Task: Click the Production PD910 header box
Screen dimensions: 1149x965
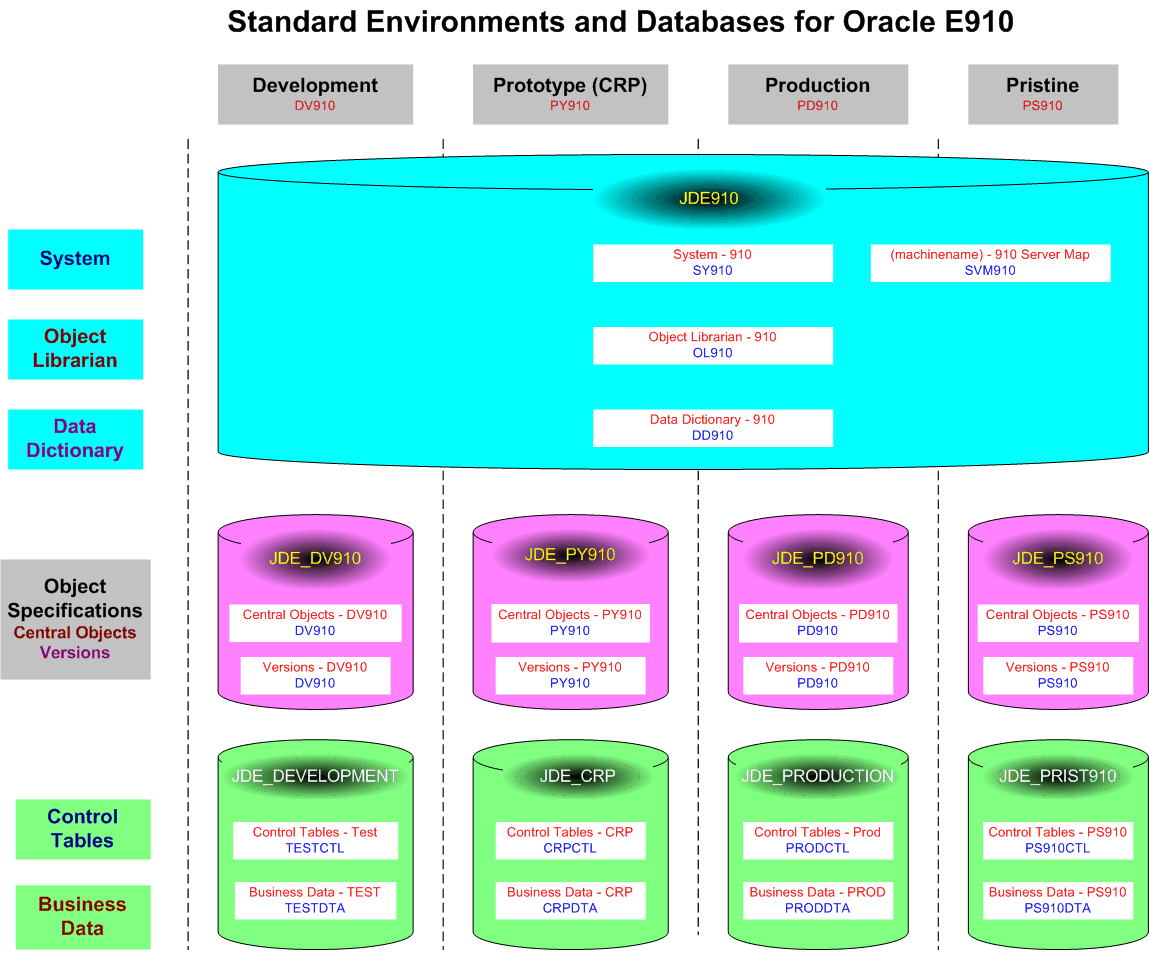Action: (818, 95)
